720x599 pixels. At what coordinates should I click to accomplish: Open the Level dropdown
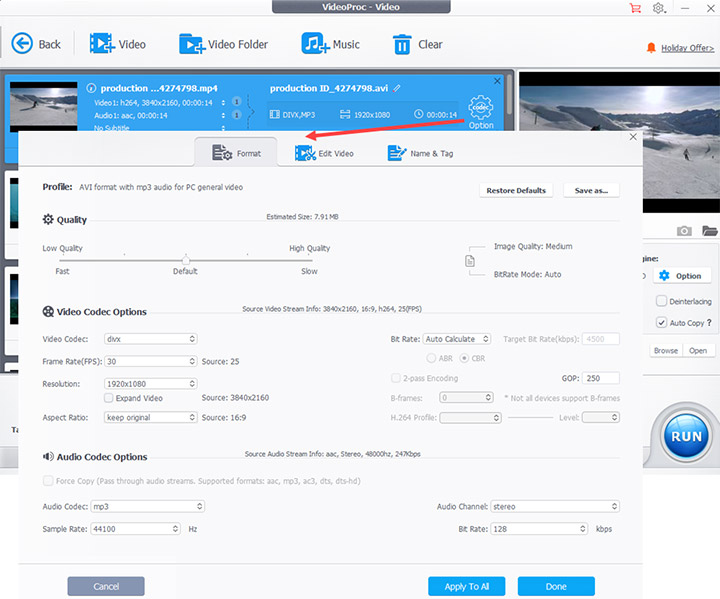point(601,417)
